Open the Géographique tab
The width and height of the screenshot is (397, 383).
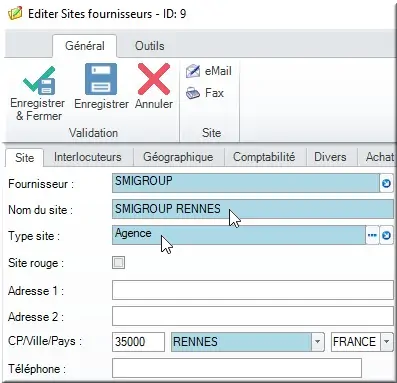pyautogui.click(x=178, y=157)
